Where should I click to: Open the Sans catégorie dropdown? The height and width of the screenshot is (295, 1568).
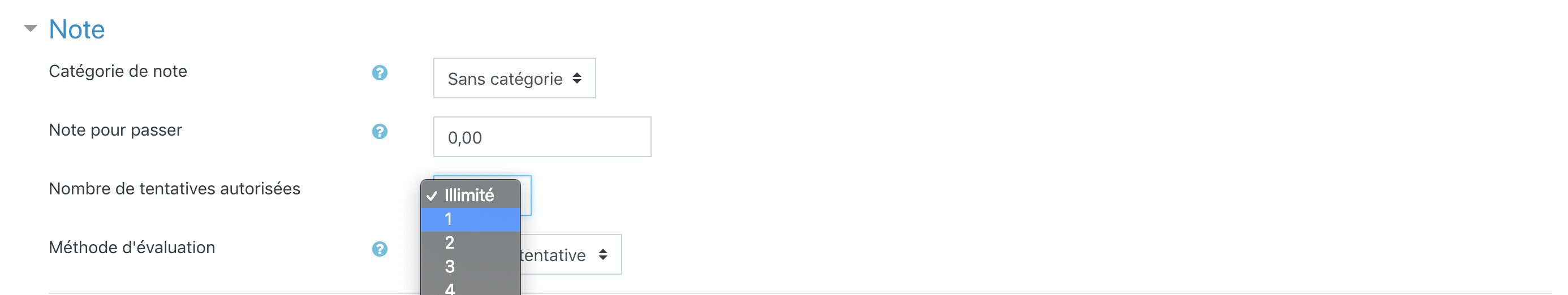(x=514, y=79)
